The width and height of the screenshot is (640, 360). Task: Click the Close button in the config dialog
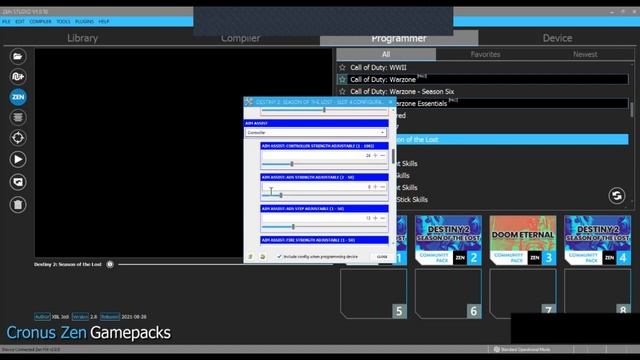coord(382,257)
